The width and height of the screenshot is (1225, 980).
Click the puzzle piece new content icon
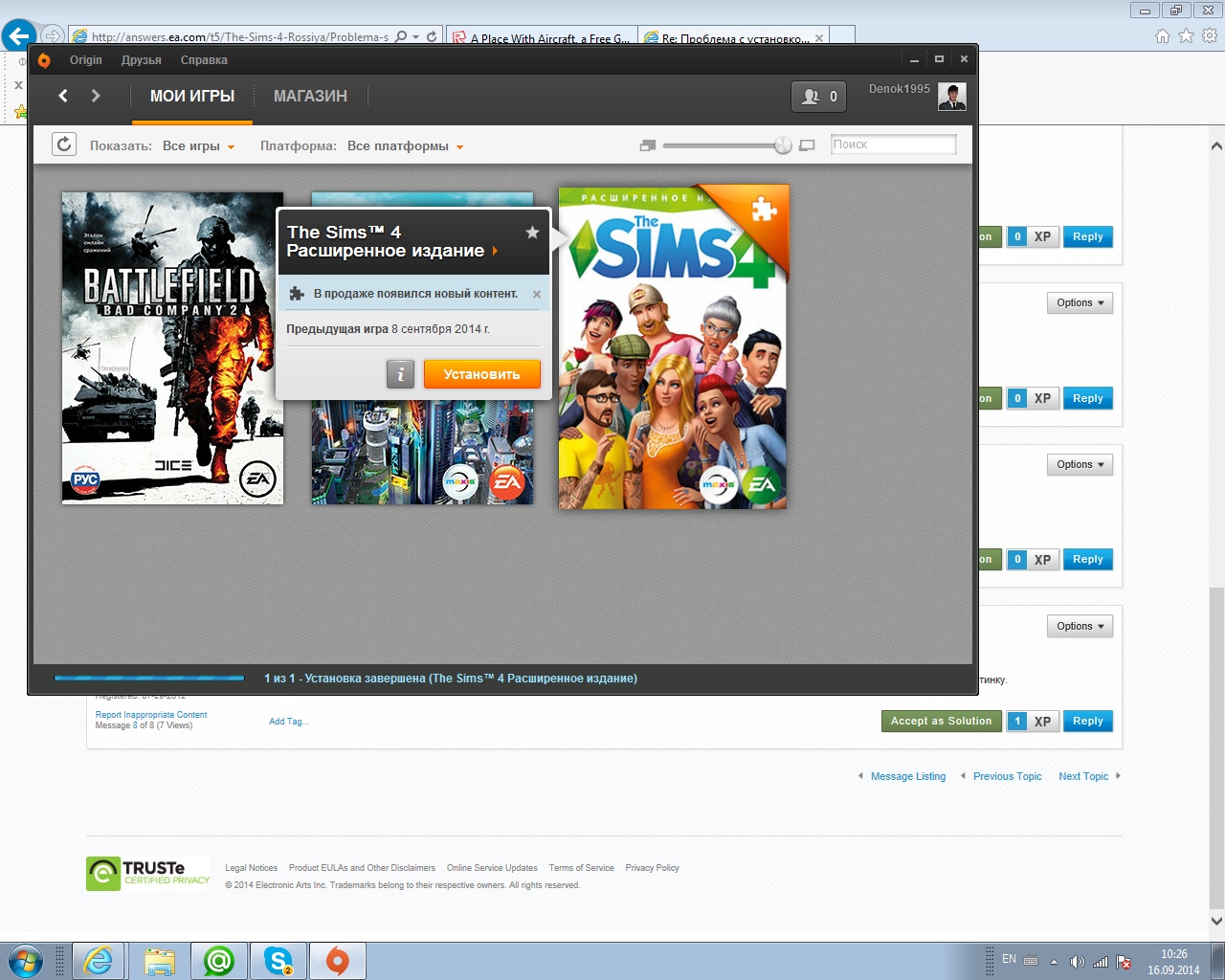pyautogui.click(x=297, y=294)
